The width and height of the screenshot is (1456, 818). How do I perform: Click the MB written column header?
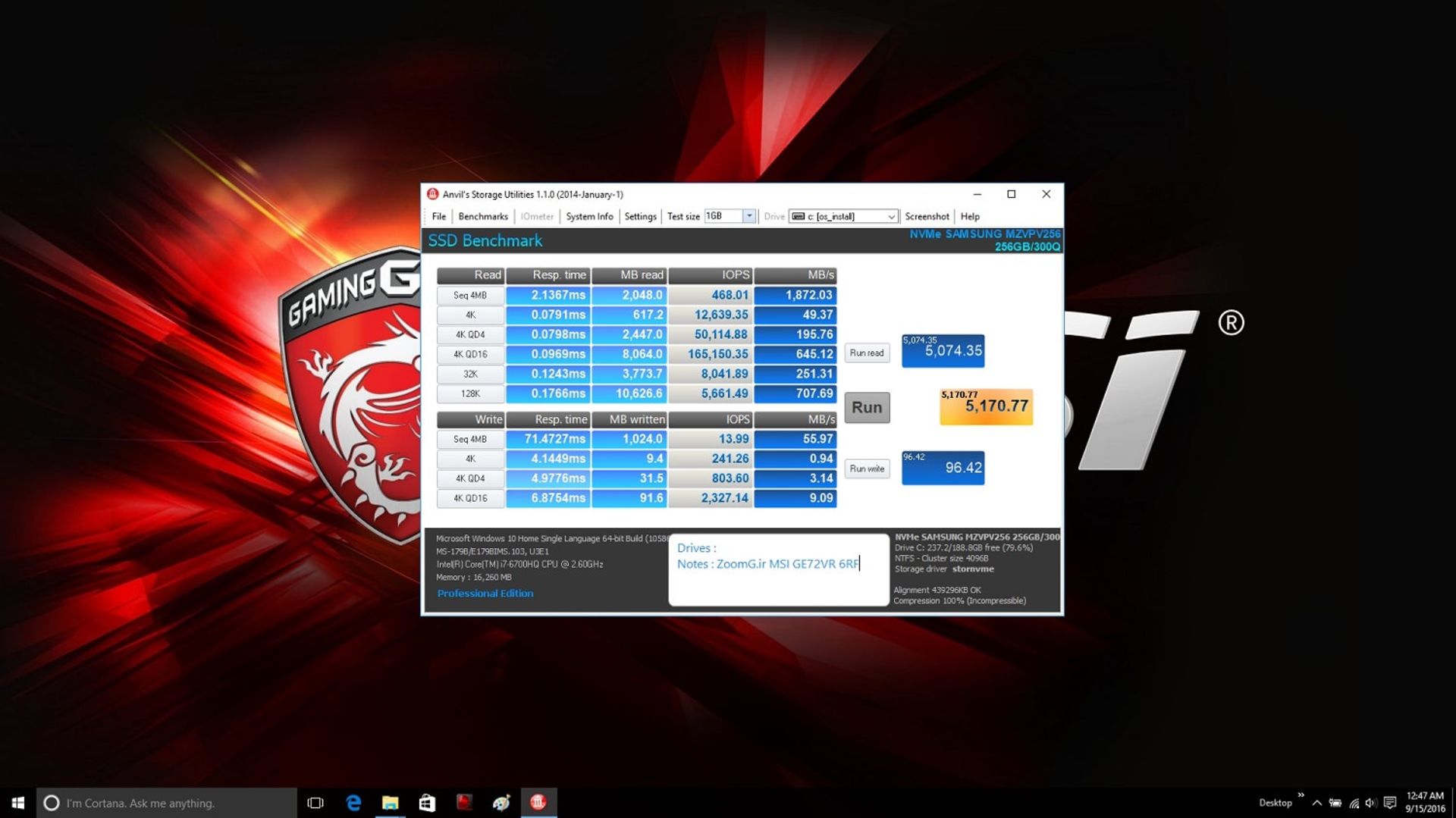pos(629,419)
